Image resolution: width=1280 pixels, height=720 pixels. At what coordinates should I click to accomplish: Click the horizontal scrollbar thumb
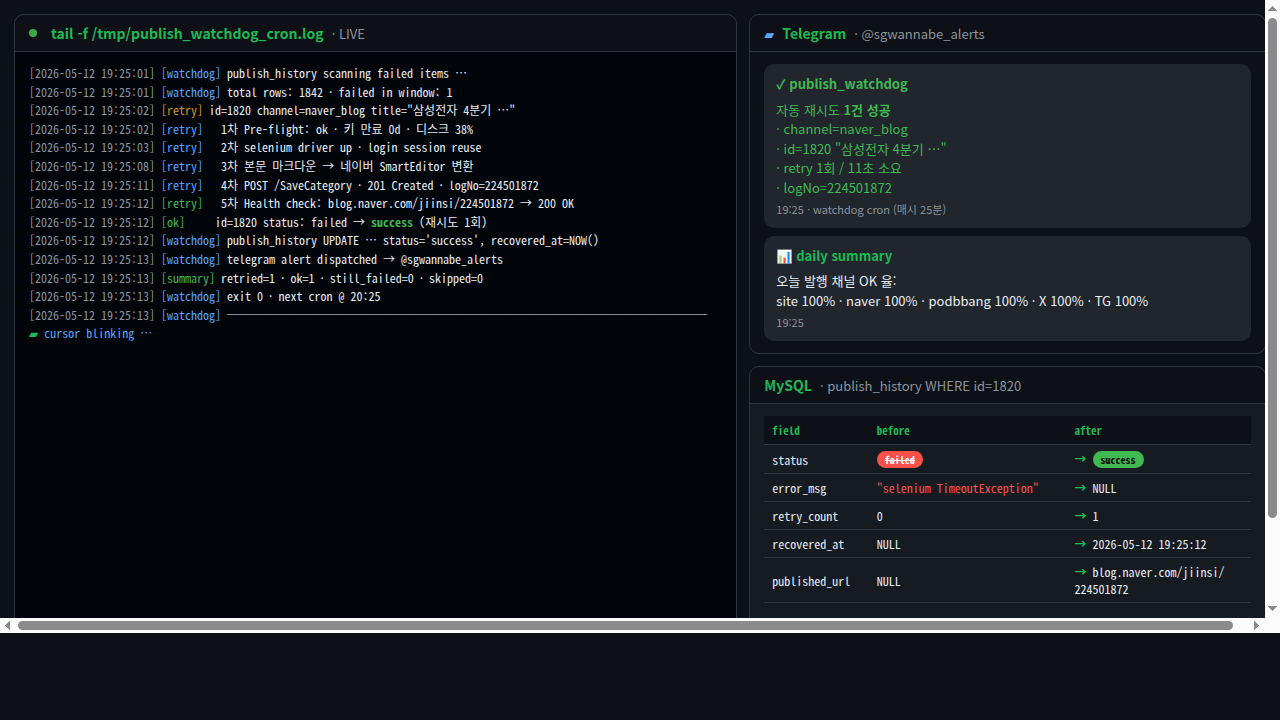625,625
